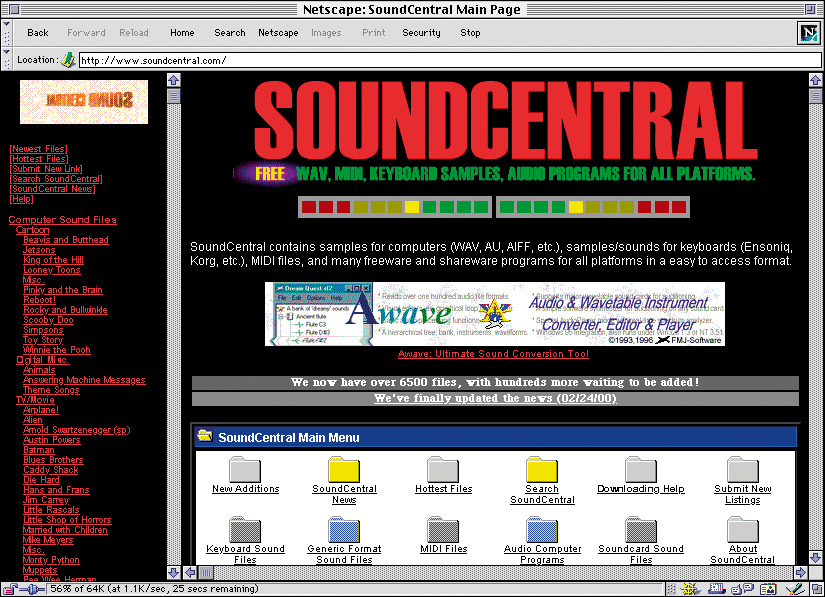Click the Forward toolbar button
The image size is (825, 597).
86,33
